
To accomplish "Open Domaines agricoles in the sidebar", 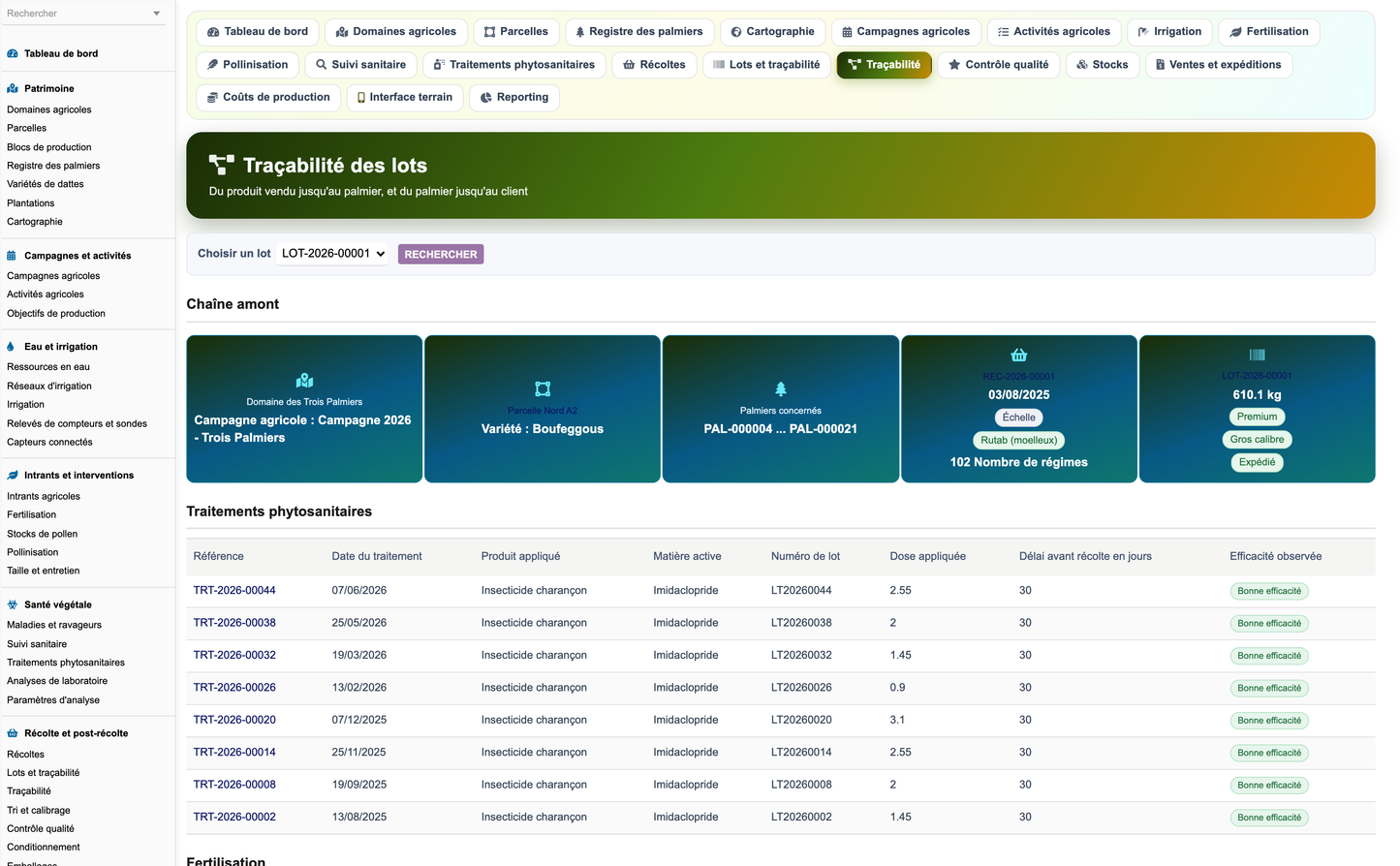I will tap(49, 109).
